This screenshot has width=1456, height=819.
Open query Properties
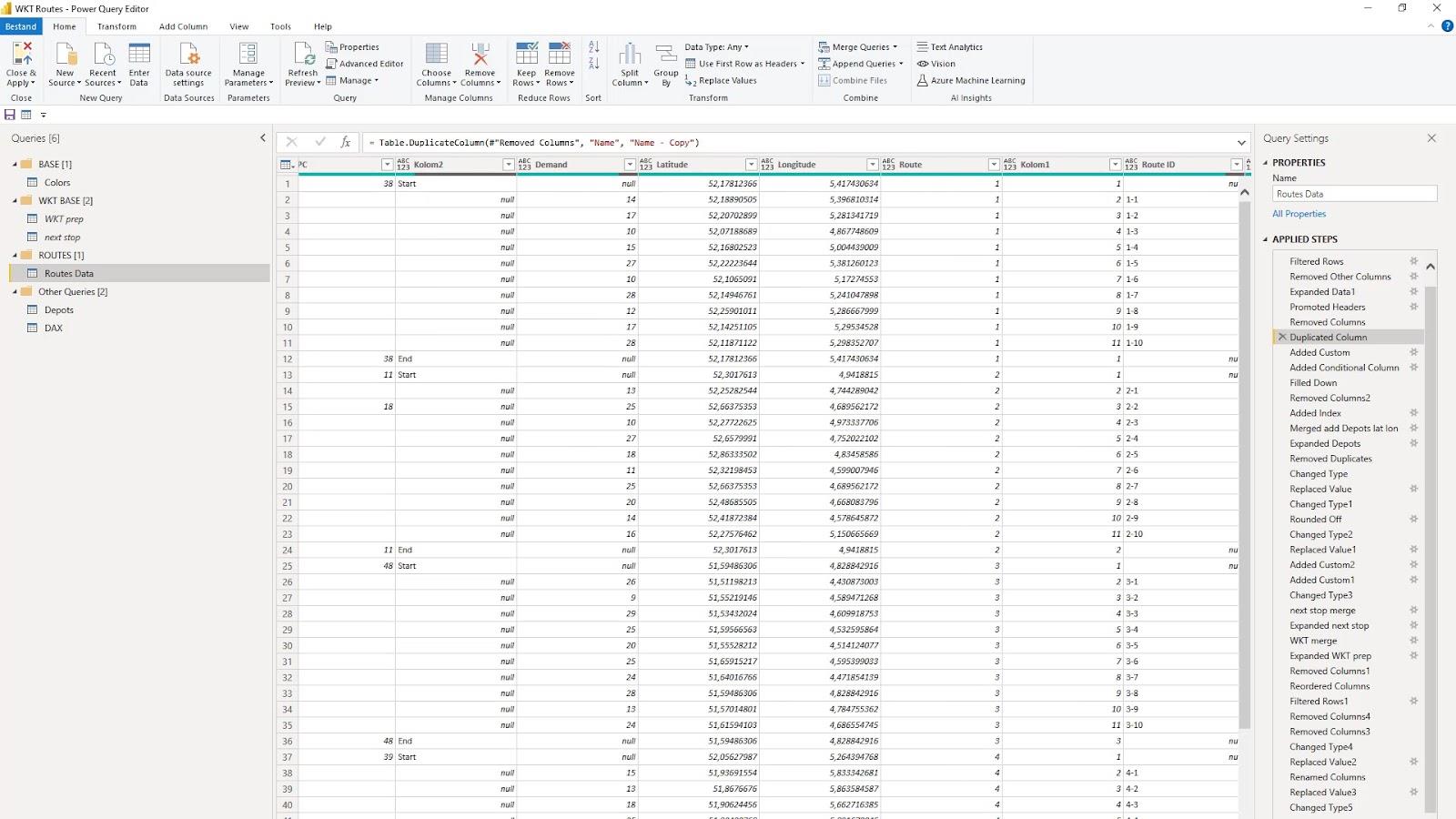point(352,47)
